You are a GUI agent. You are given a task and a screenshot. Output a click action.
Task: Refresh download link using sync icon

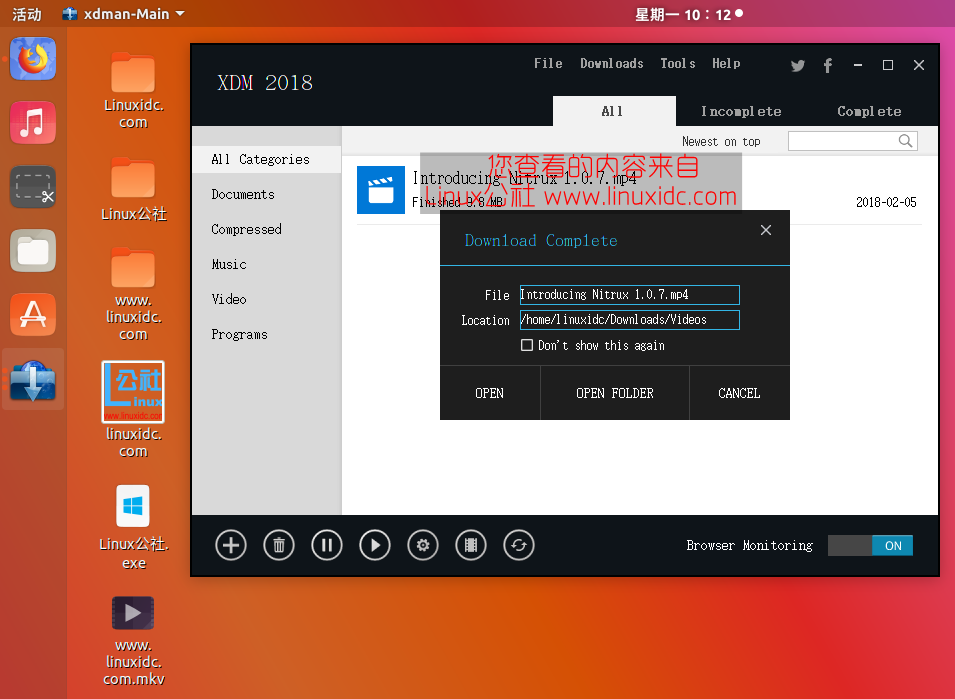coord(519,545)
